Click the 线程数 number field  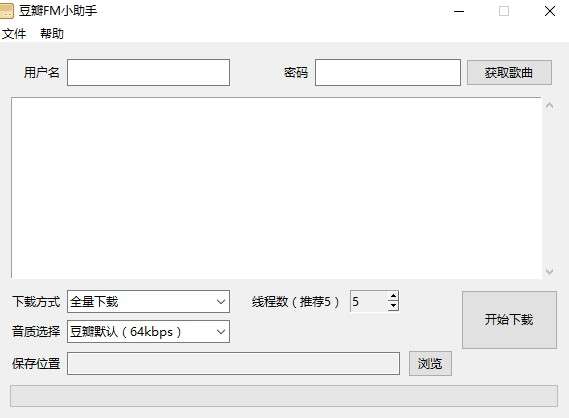369,302
